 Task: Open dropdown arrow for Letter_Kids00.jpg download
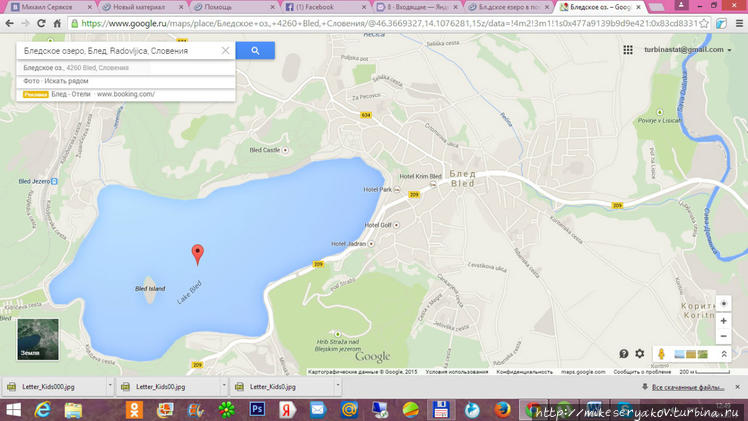pyautogui.click(x=223, y=387)
